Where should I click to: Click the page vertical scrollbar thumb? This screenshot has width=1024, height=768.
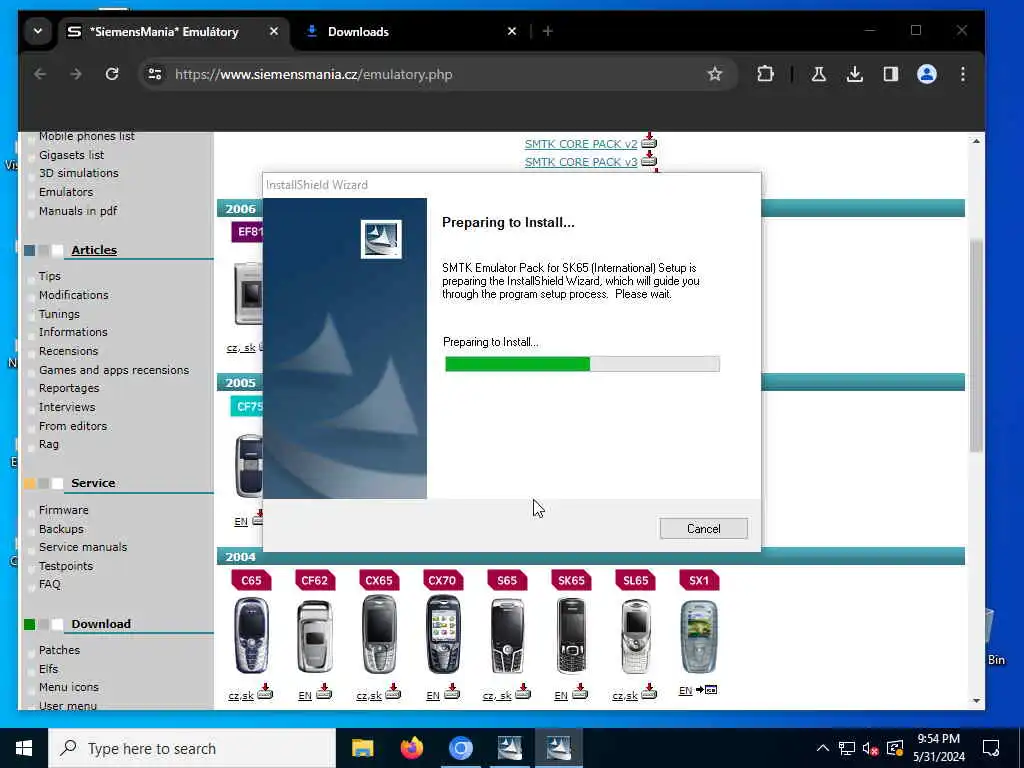point(976,346)
